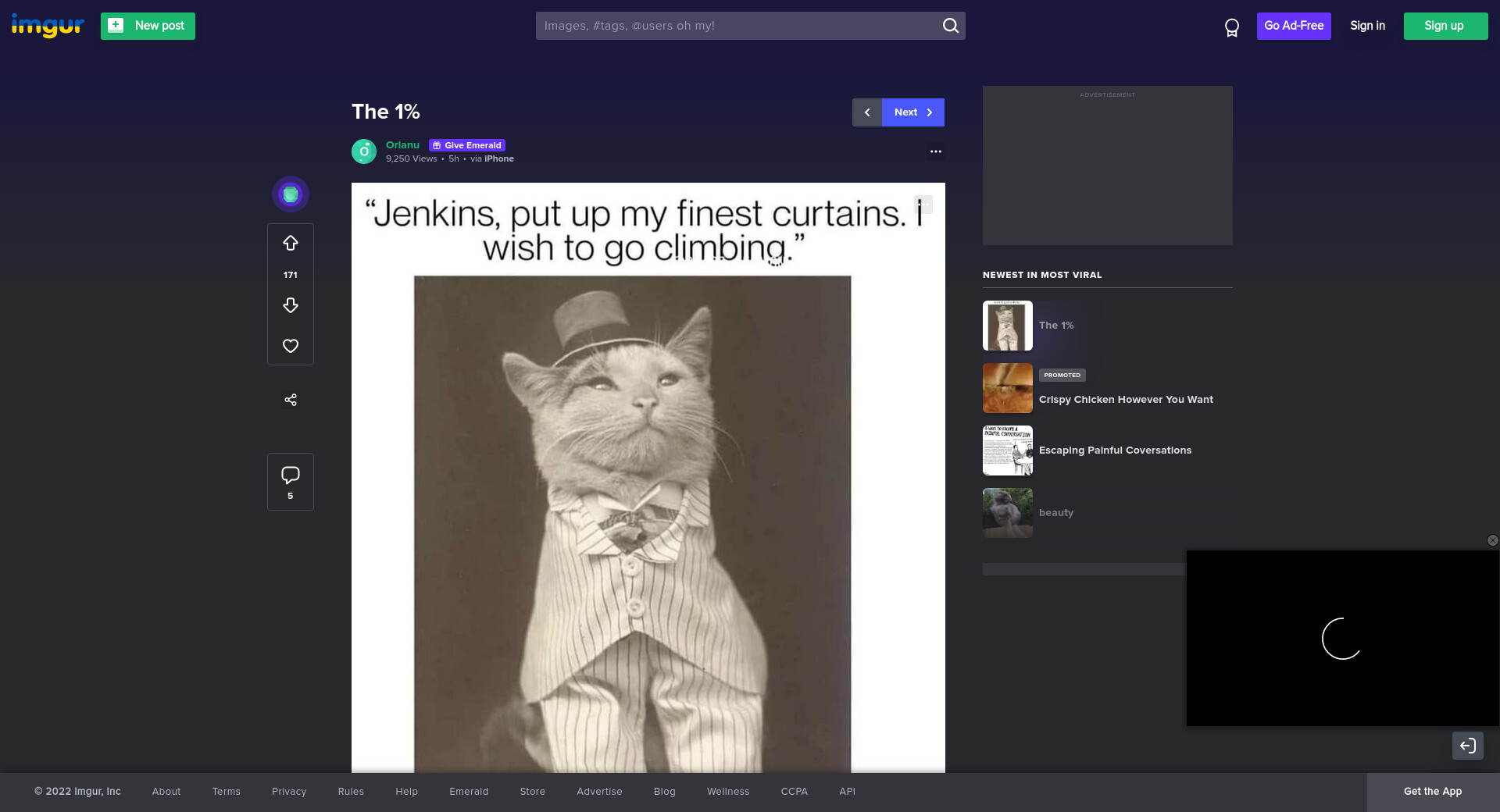This screenshot has height=812, width=1500.
Task: Open the Emerald footer link
Action: [x=469, y=792]
